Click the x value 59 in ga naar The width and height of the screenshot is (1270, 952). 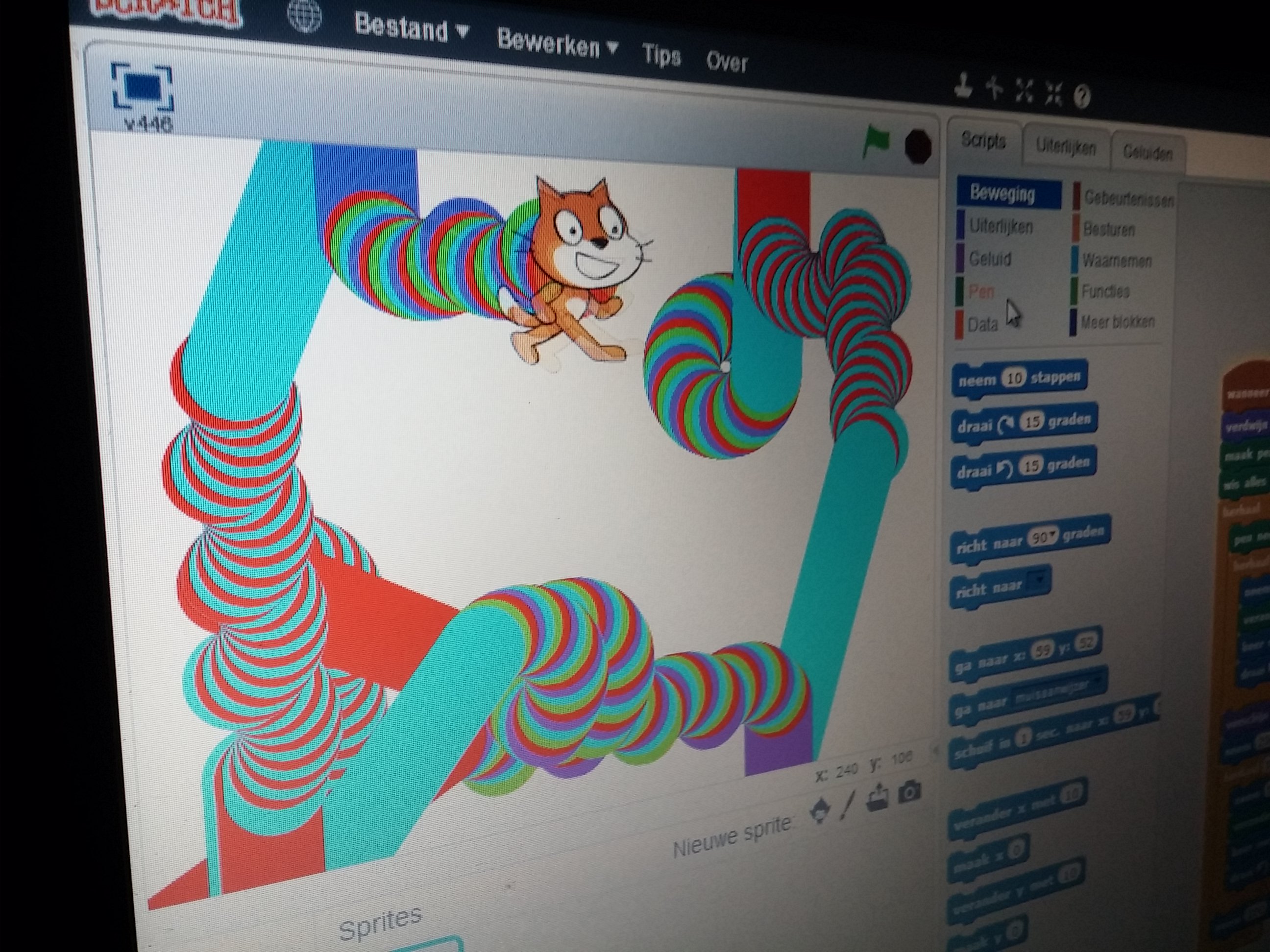[1042, 650]
